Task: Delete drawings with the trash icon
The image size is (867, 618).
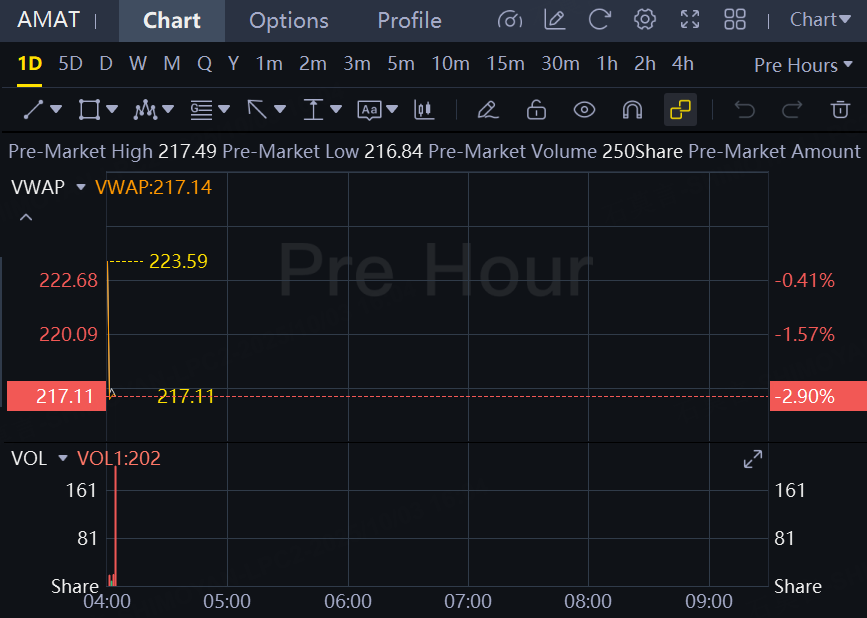Action: [x=840, y=109]
